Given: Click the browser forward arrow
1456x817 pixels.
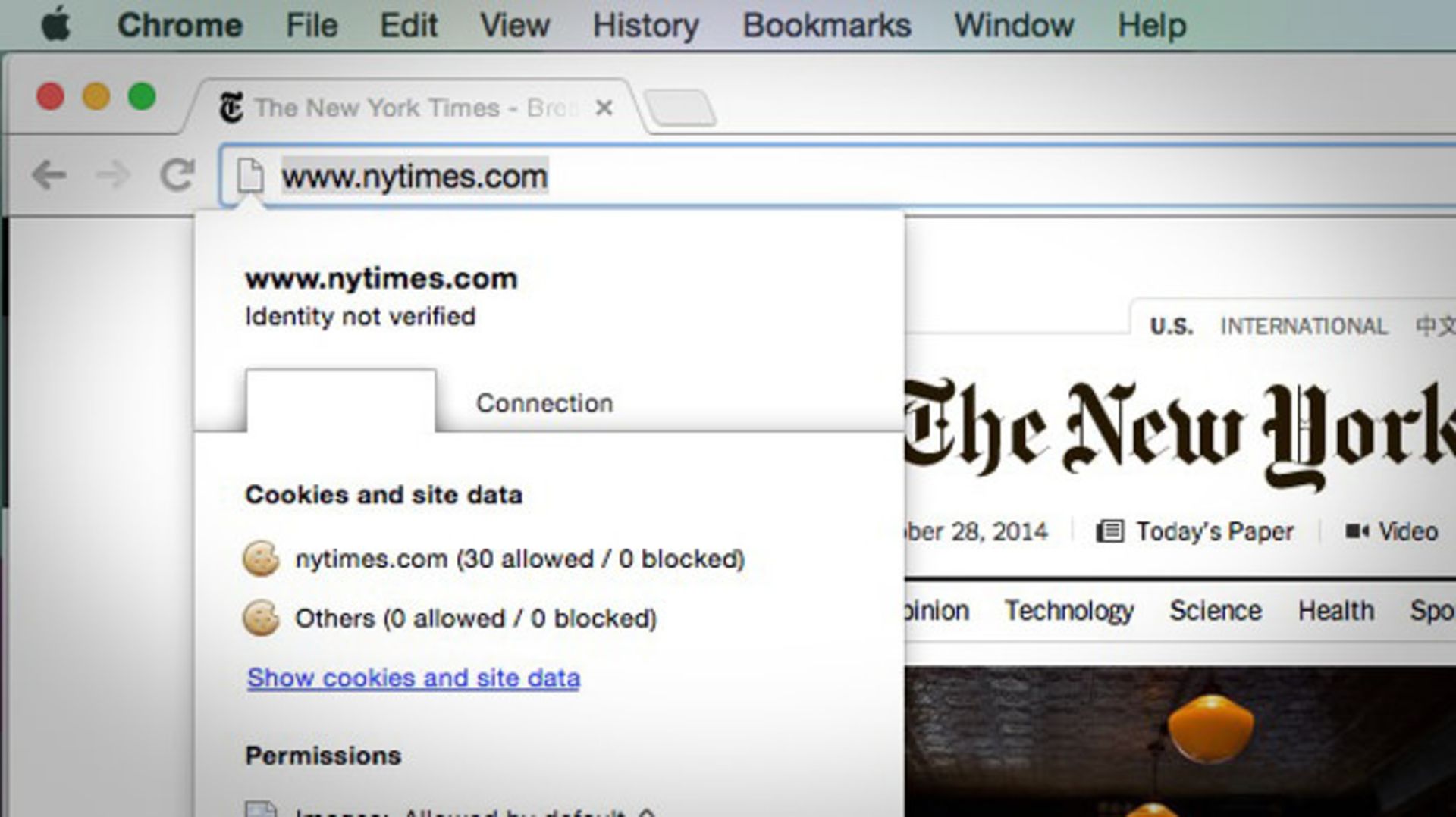Looking at the screenshot, I should point(113,175).
